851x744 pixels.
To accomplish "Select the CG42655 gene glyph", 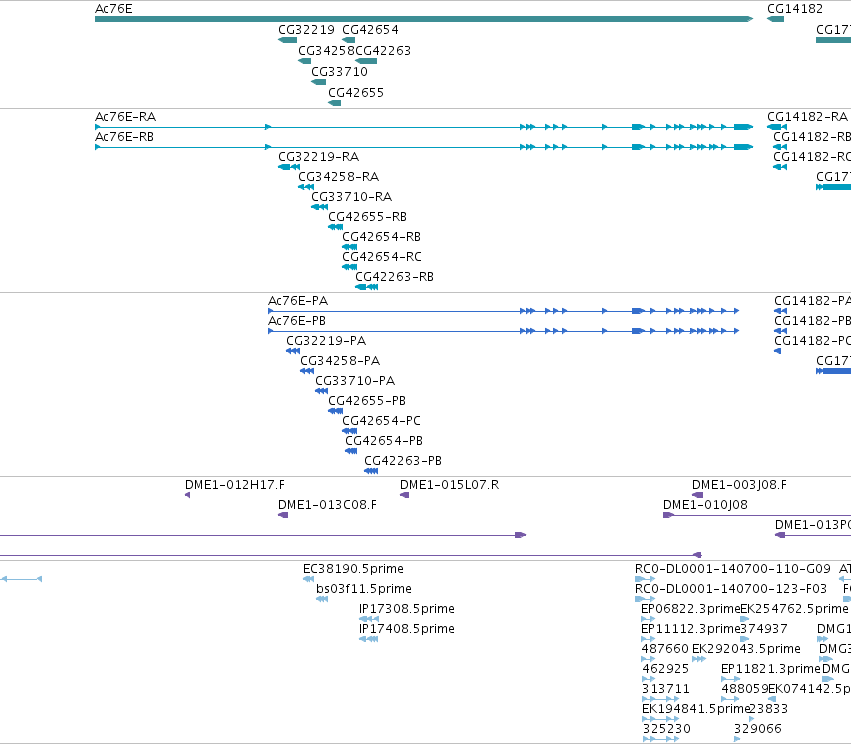I will 335,103.
